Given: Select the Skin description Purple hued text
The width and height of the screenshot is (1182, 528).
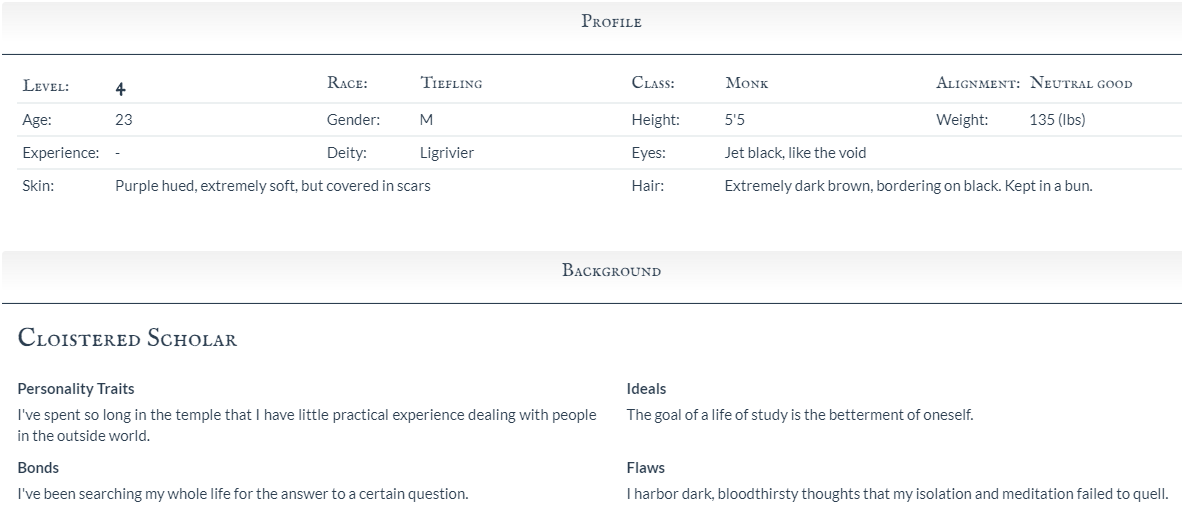Looking at the screenshot, I should (x=273, y=186).
